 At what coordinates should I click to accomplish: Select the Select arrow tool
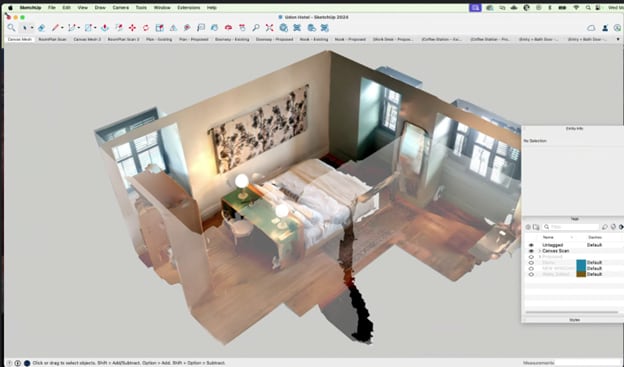[x=25, y=27]
